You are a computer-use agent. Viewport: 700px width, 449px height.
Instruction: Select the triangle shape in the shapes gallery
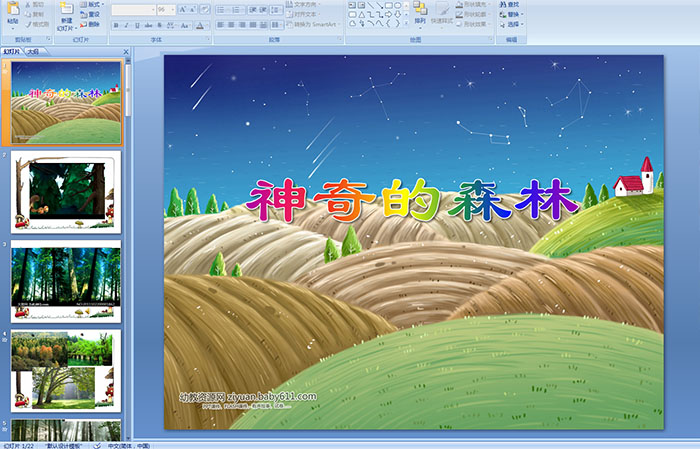[362, 15]
